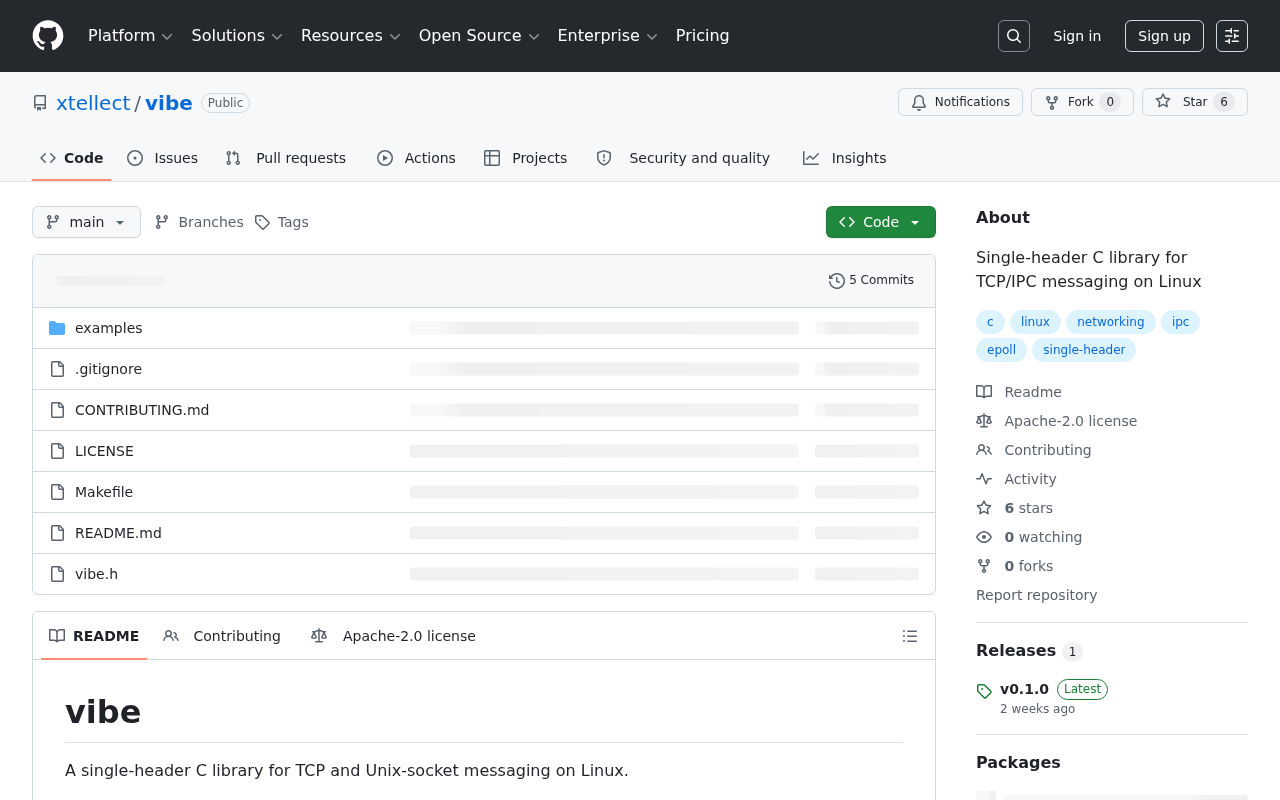Open the main branch selector dropdown
This screenshot has width=1280, height=800.
tap(86, 222)
